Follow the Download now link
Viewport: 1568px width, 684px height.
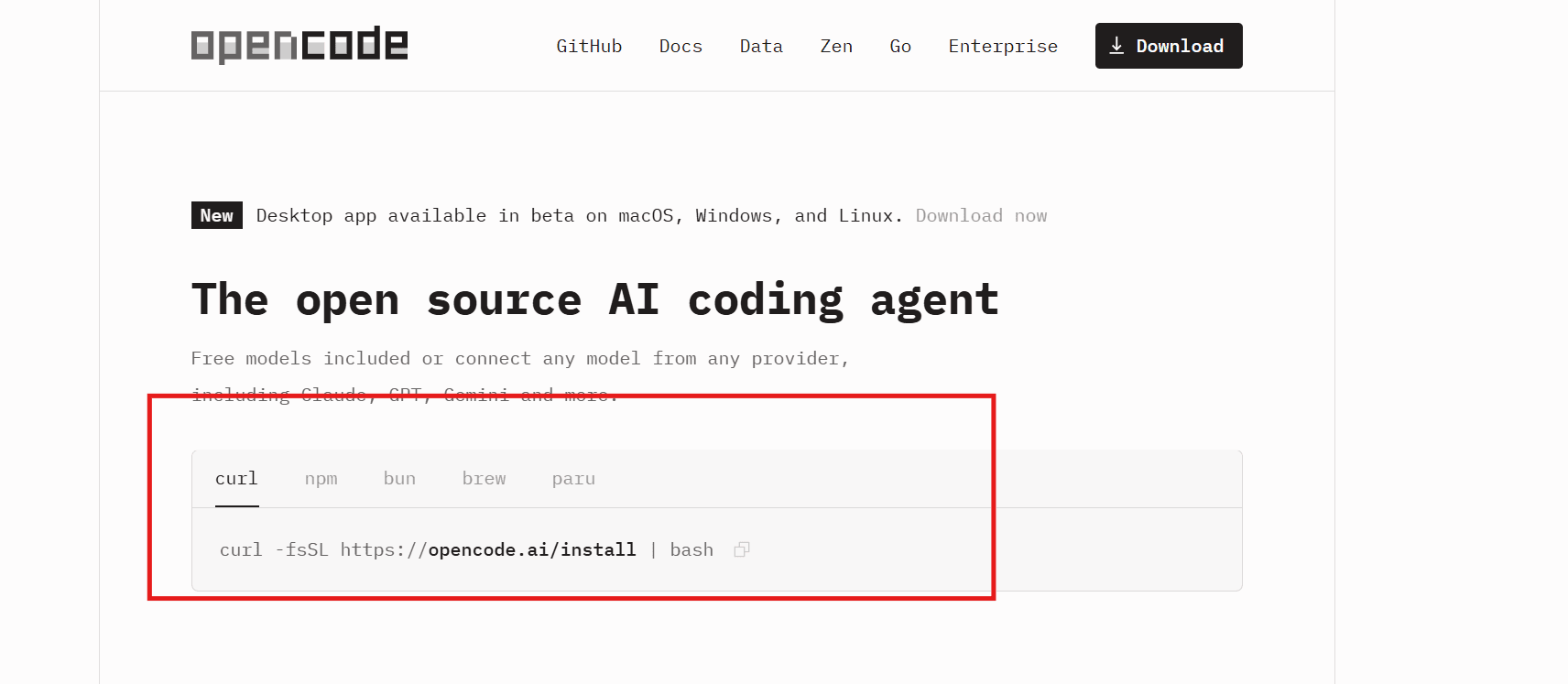(x=981, y=216)
